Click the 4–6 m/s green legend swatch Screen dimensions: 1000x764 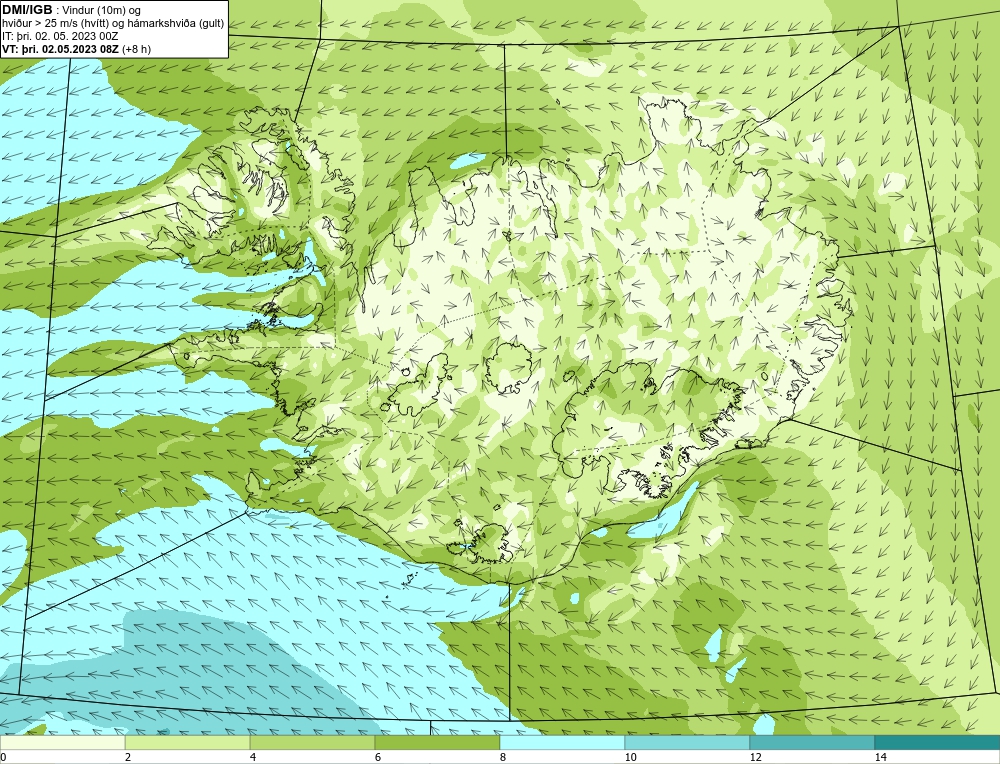[x=312, y=742]
